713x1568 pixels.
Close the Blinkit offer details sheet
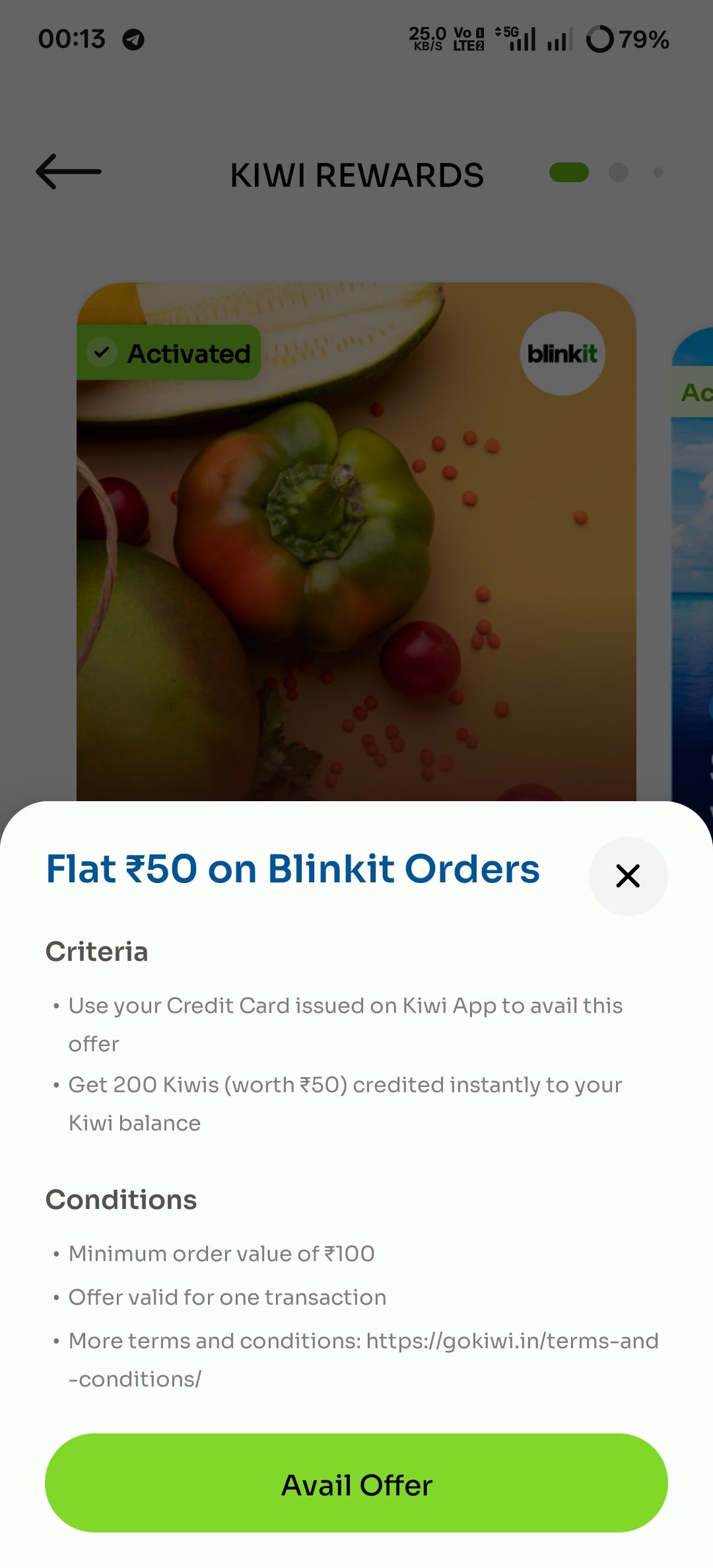(x=628, y=876)
